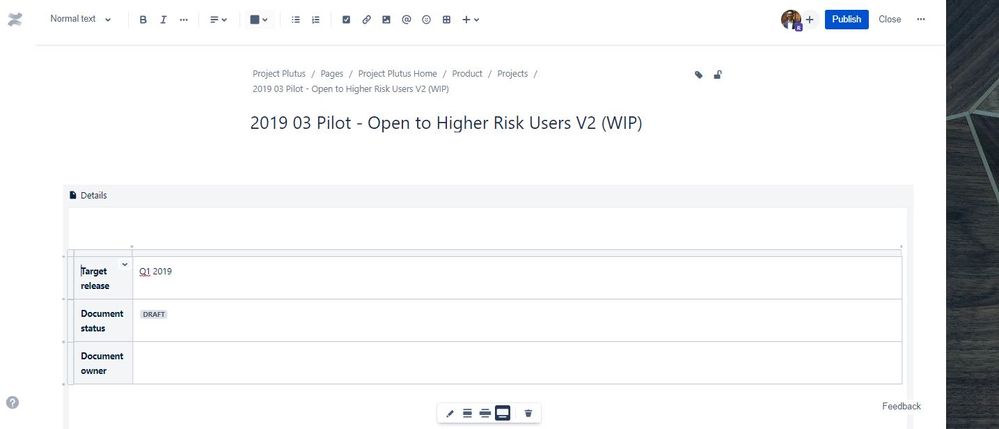
Task: Insert an emoji
Action: coord(426,20)
